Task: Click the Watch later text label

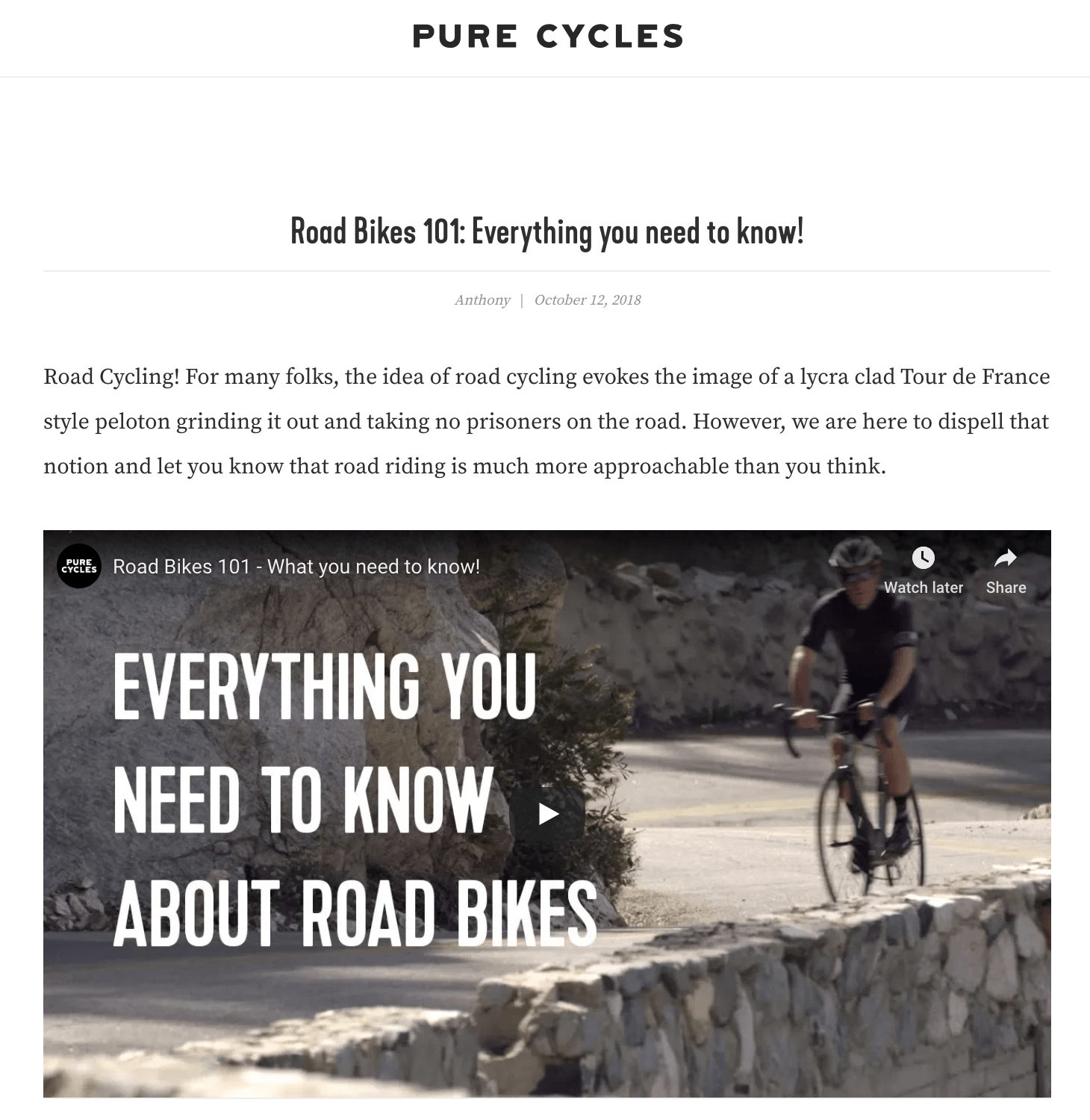Action: [924, 588]
